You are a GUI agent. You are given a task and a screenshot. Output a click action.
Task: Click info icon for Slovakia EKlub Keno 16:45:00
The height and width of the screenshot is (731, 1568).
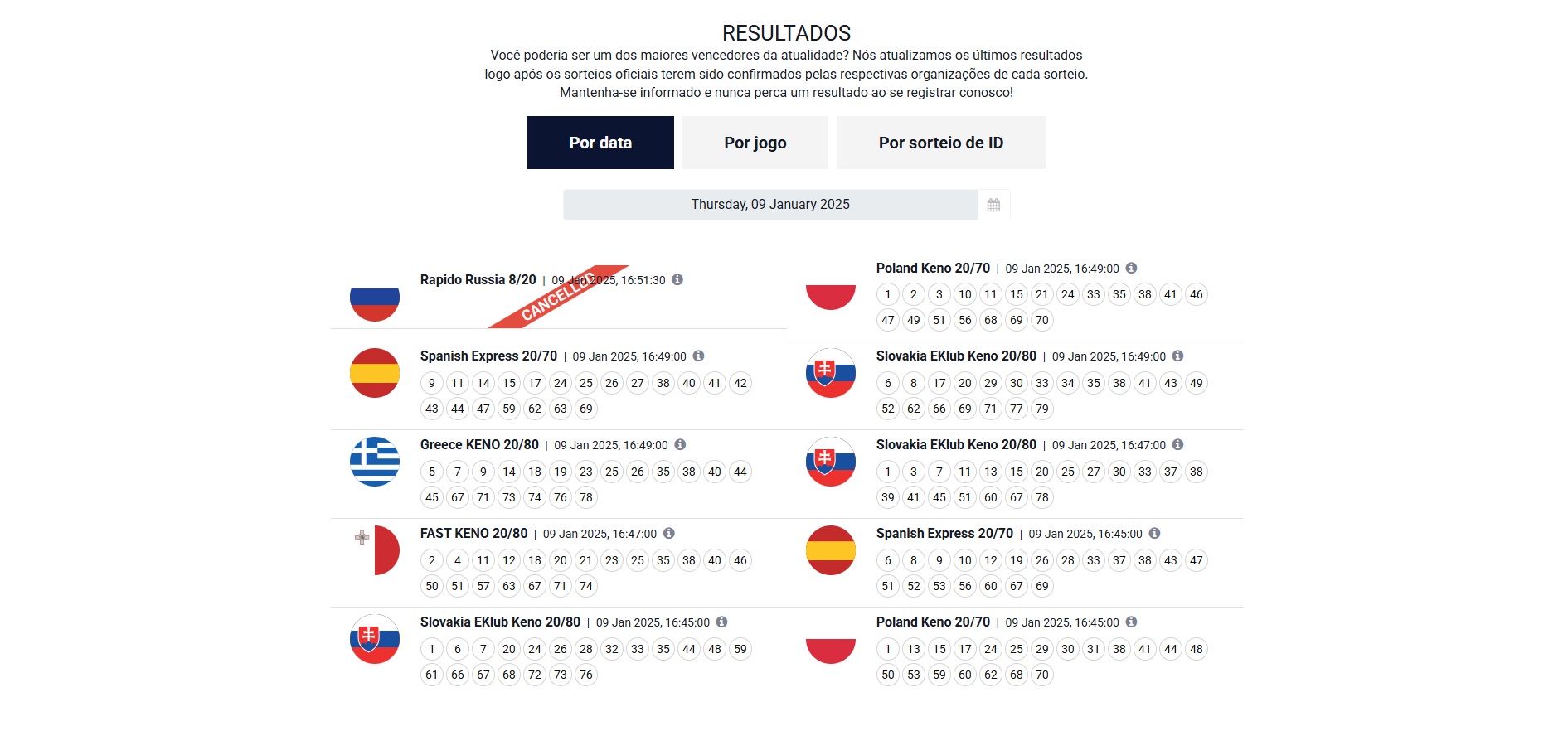[721, 622]
